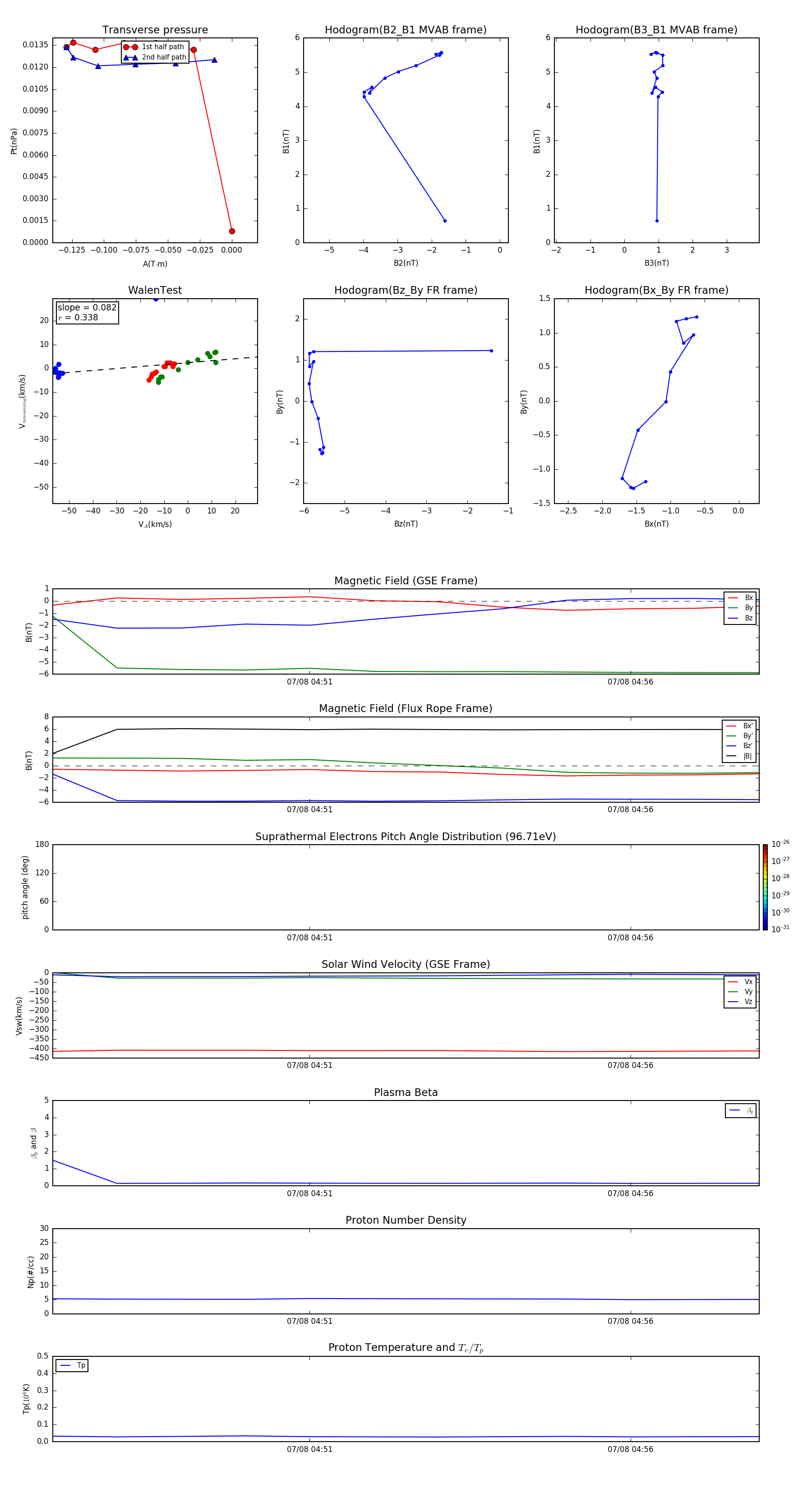Select the Vz legend entry in the velocity panel
Screen dimensions: 812x1489
click(x=740, y=1001)
